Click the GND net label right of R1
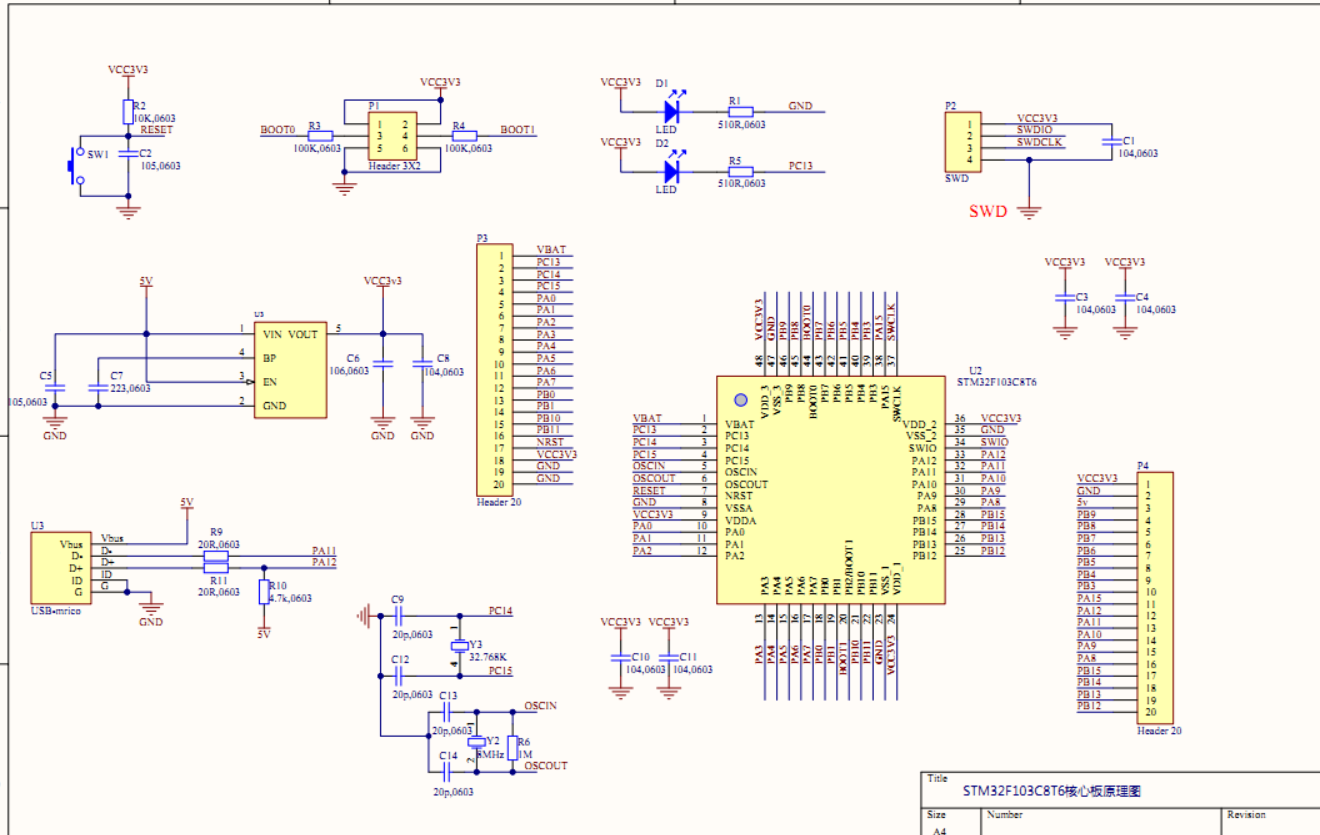This screenshot has height=835, width=1320. click(800, 106)
